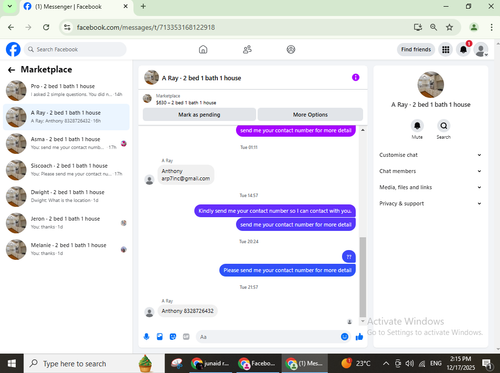The width and height of the screenshot is (500, 373).
Task: Open the Pro - 2 bed 1 bath conversation
Action: (66, 90)
